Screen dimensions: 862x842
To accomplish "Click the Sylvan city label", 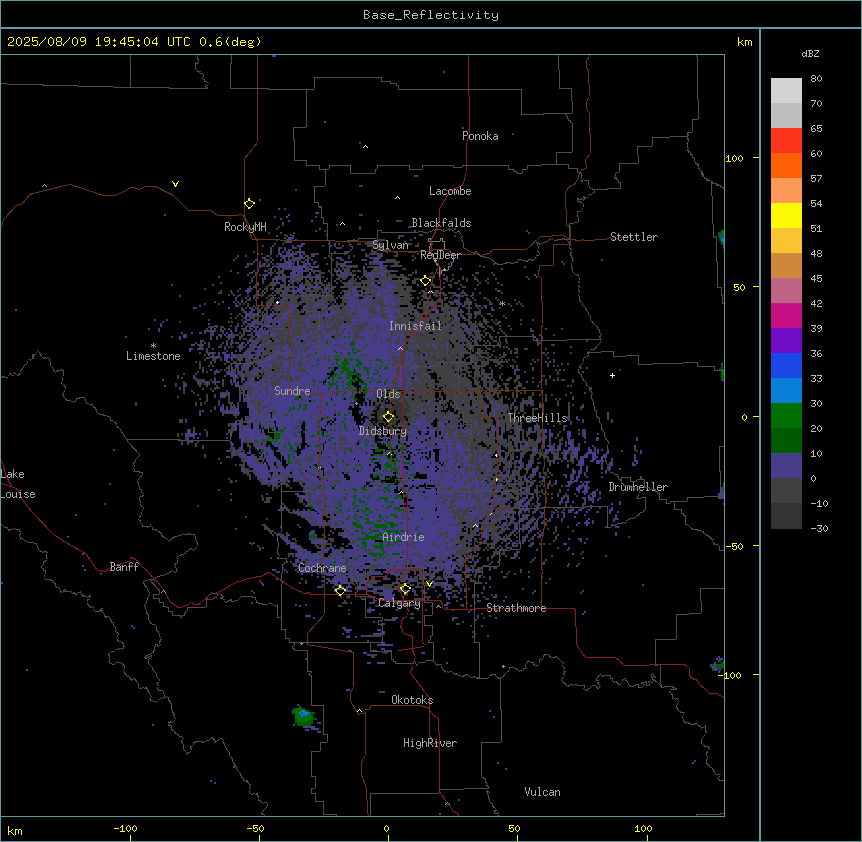I will point(391,245).
